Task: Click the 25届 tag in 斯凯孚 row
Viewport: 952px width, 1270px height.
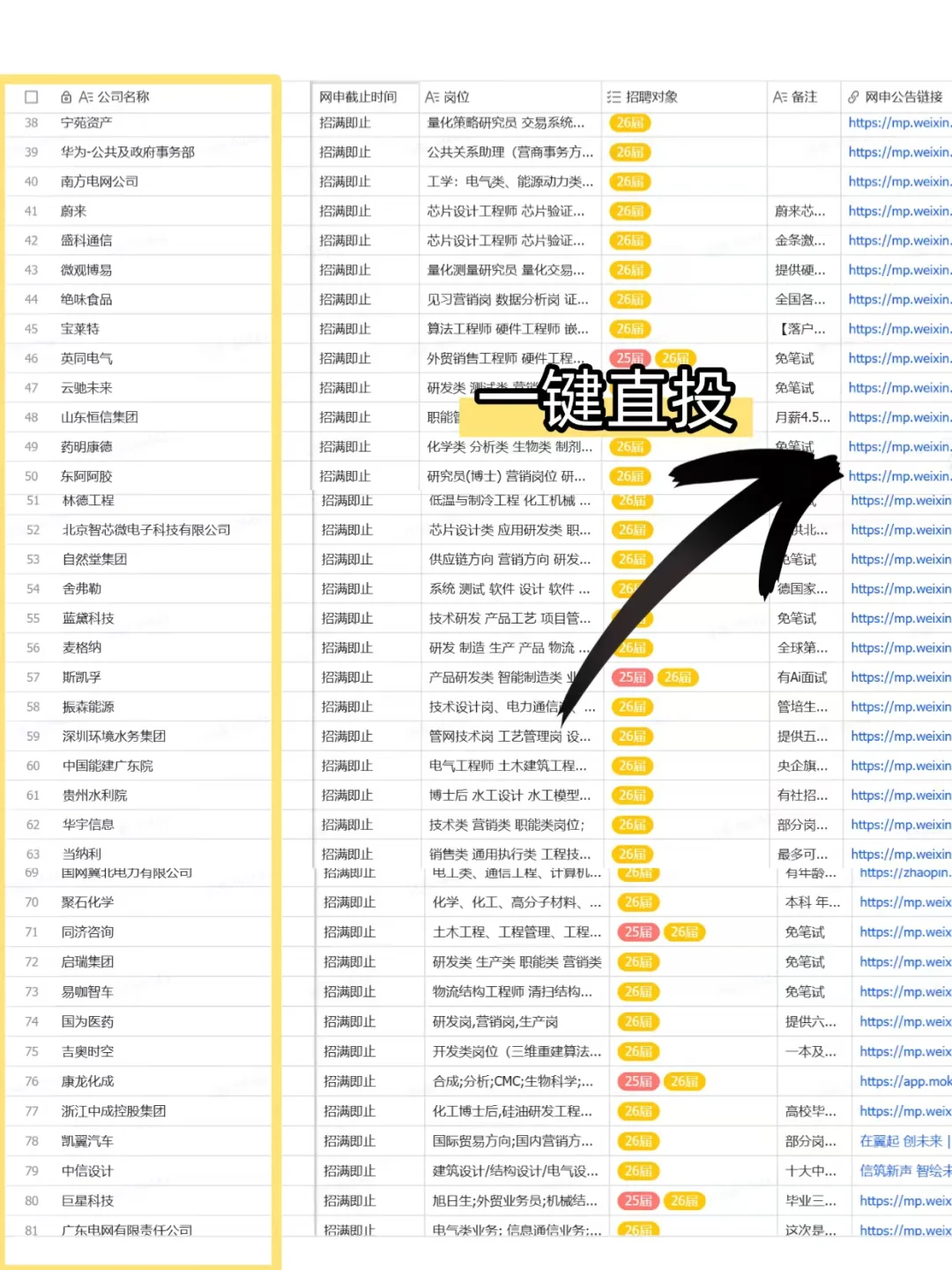Action: click(632, 677)
